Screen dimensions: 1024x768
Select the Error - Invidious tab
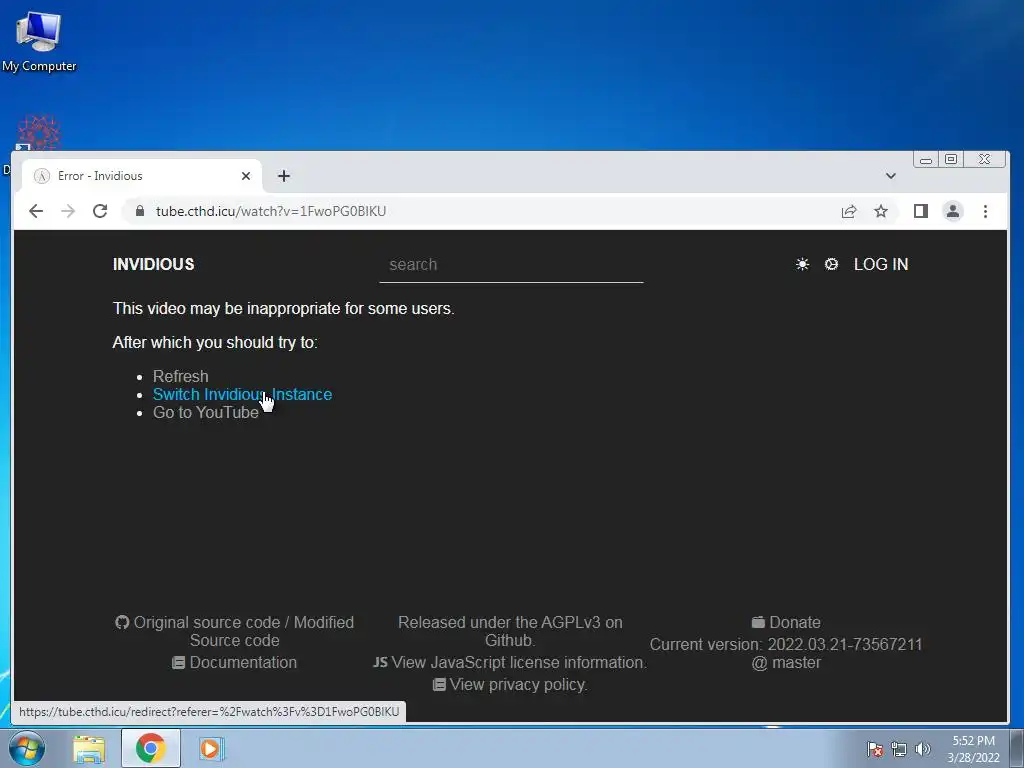[x=140, y=176]
